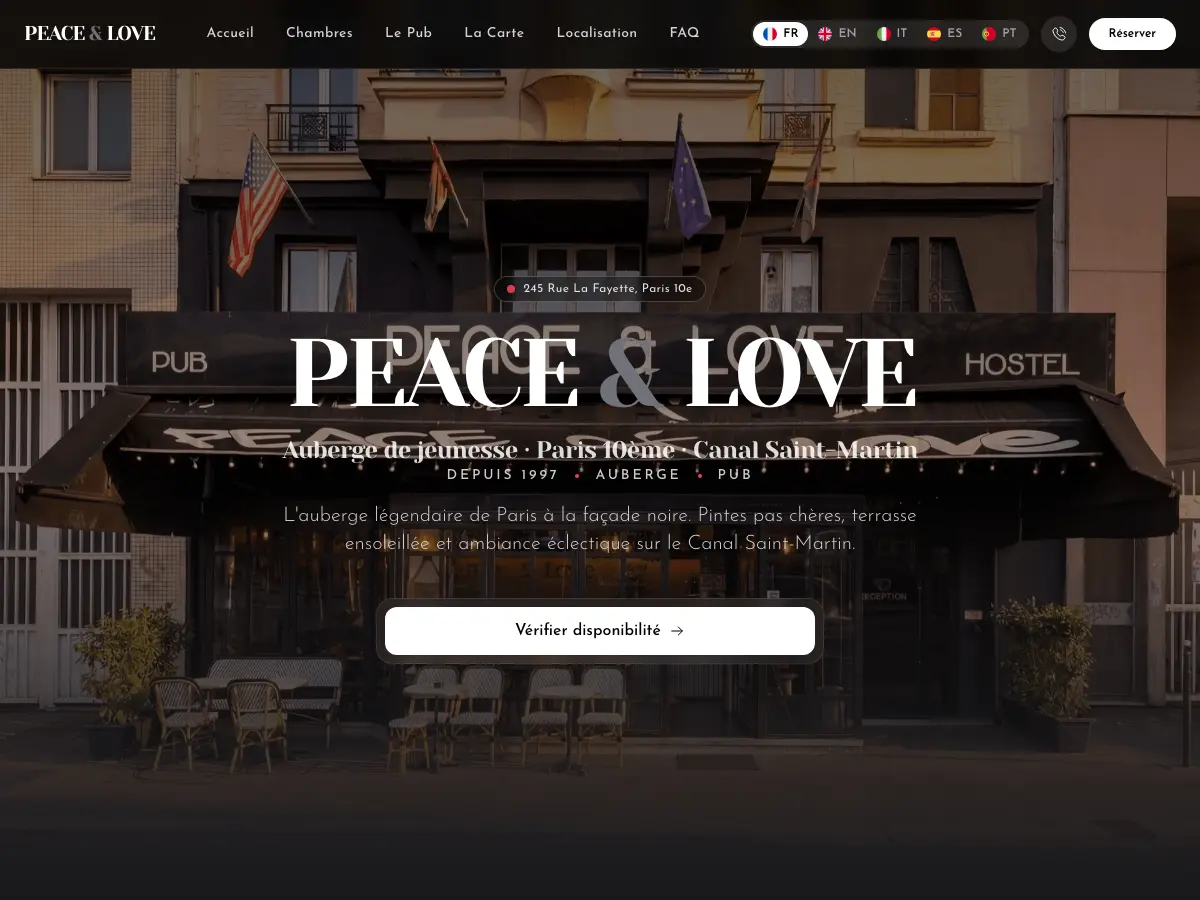
Task: Click 'Auberge de jeunesse · Paris 10ème' subtitle
Action: [600, 450]
